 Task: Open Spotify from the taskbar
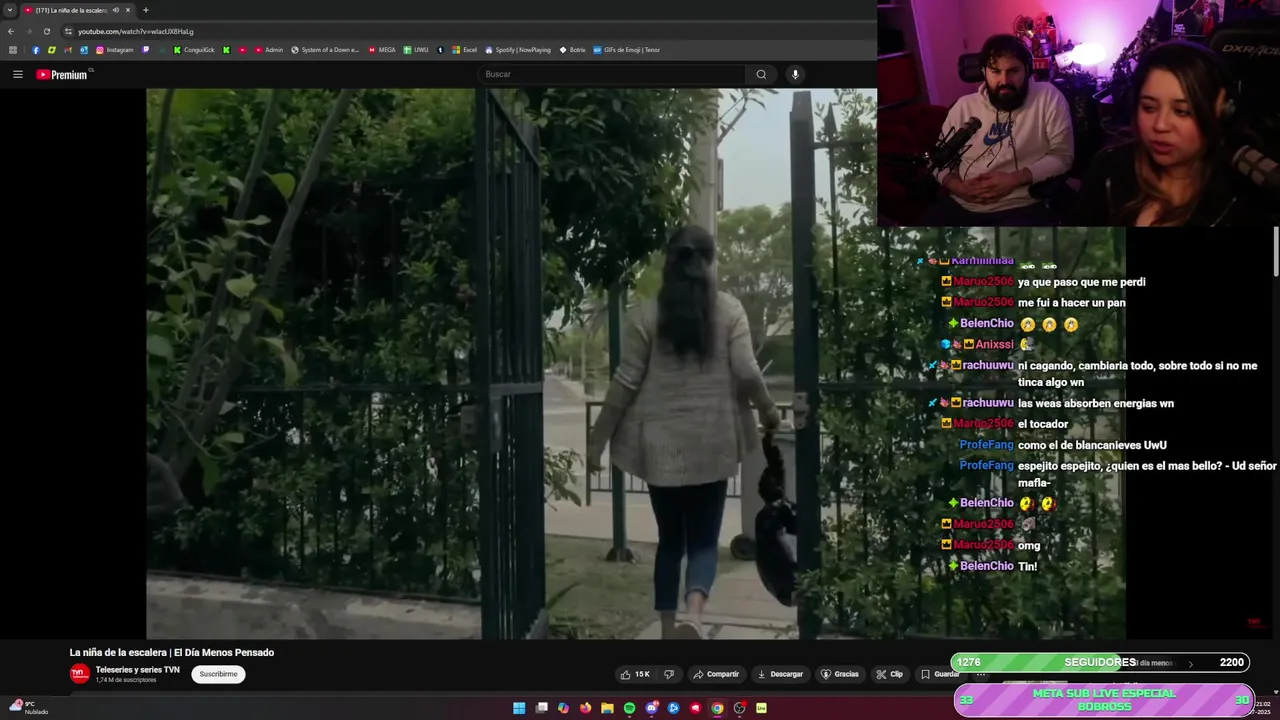tap(629, 708)
